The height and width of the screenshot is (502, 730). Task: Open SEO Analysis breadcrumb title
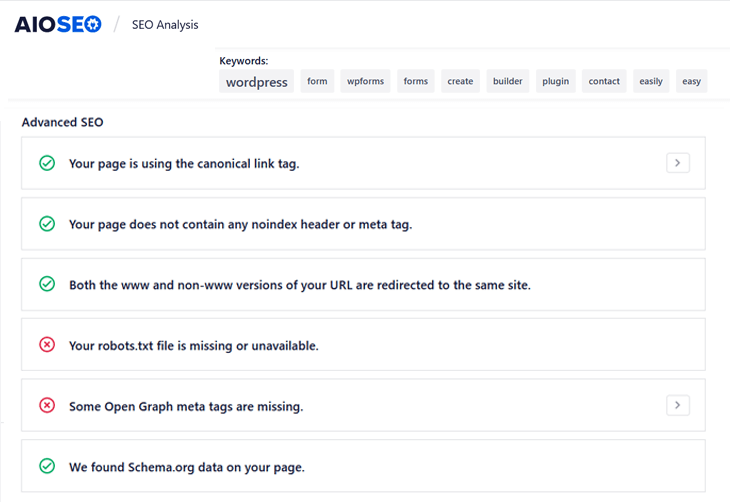(x=165, y=25)
